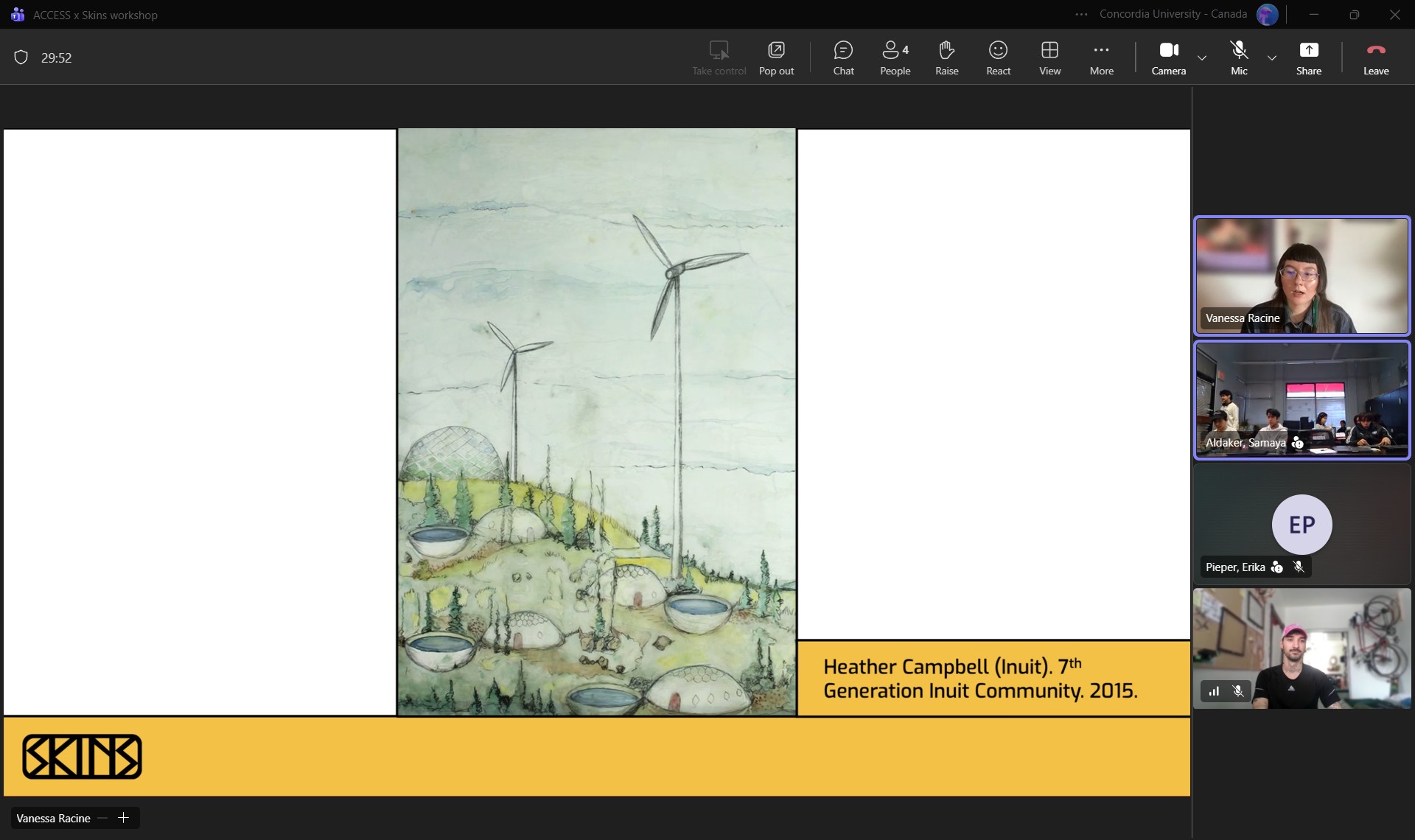Select Pieper, Erika participant tile
The width and height of the screenshot is (1415, 840).
(x=1302, y=525)
